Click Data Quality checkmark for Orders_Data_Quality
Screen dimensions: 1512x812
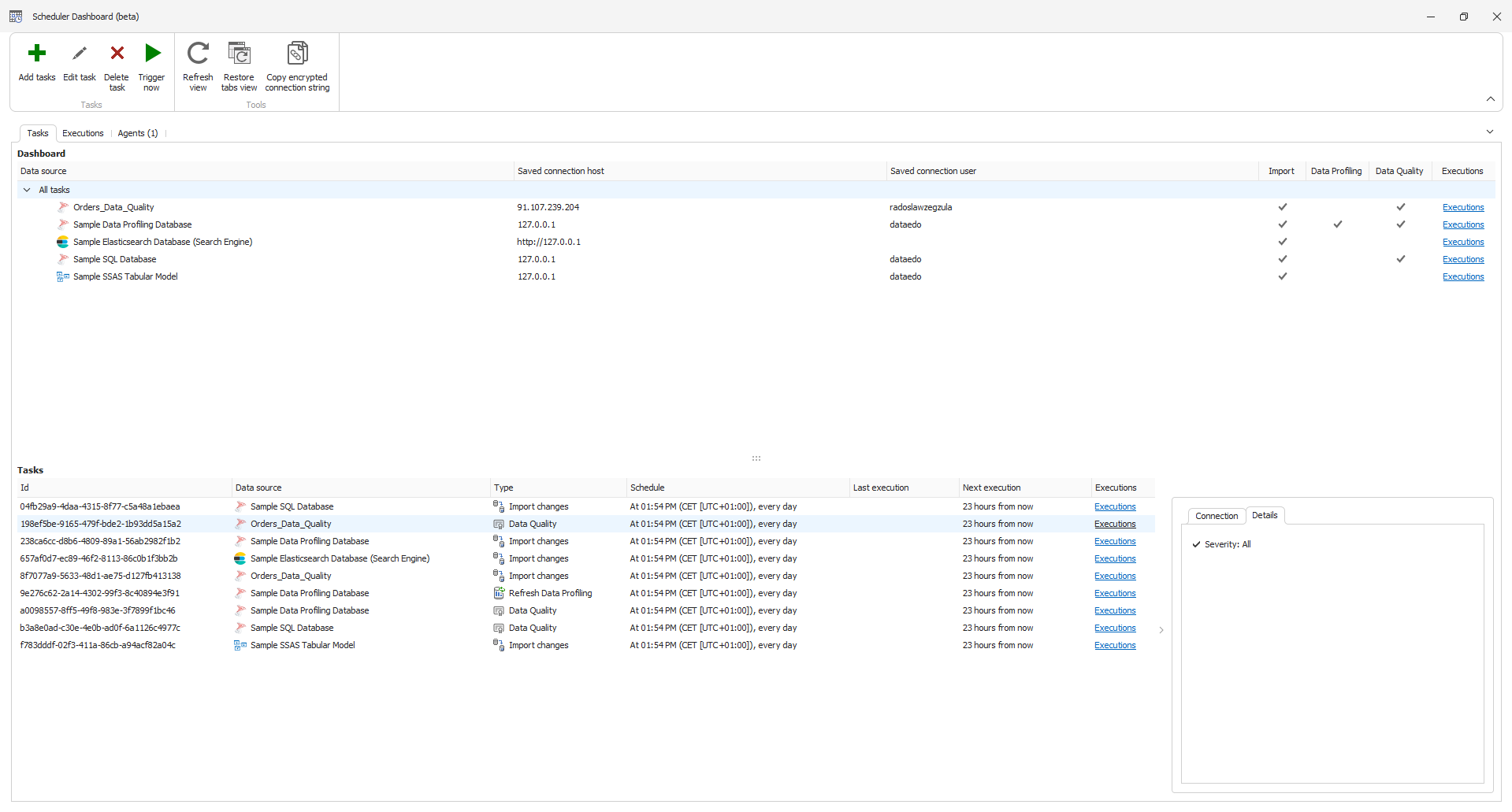1401,207
